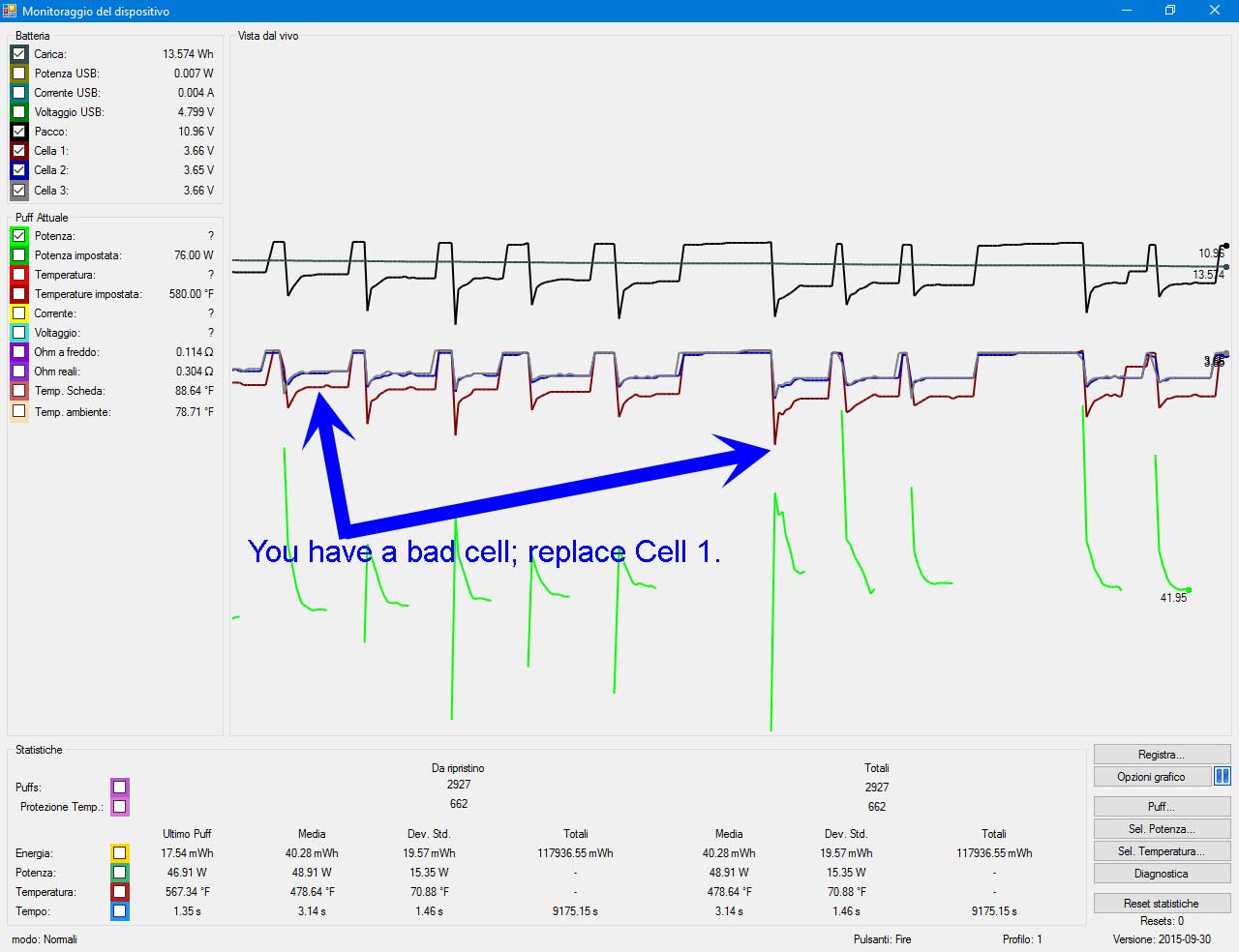Open the Sel. Potenza... dialog

point(1161,829)
